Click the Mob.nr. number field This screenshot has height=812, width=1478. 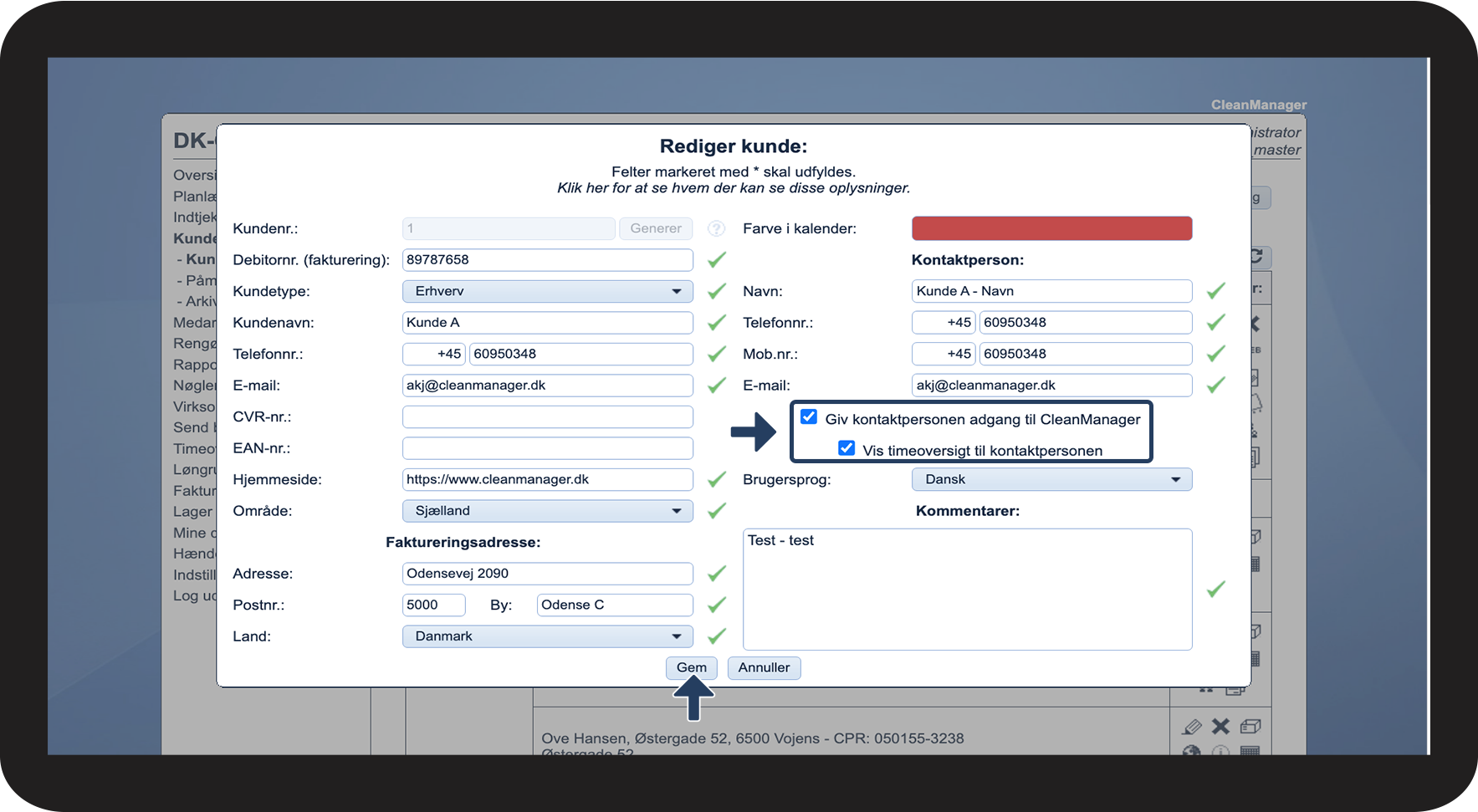(1086, 354)
